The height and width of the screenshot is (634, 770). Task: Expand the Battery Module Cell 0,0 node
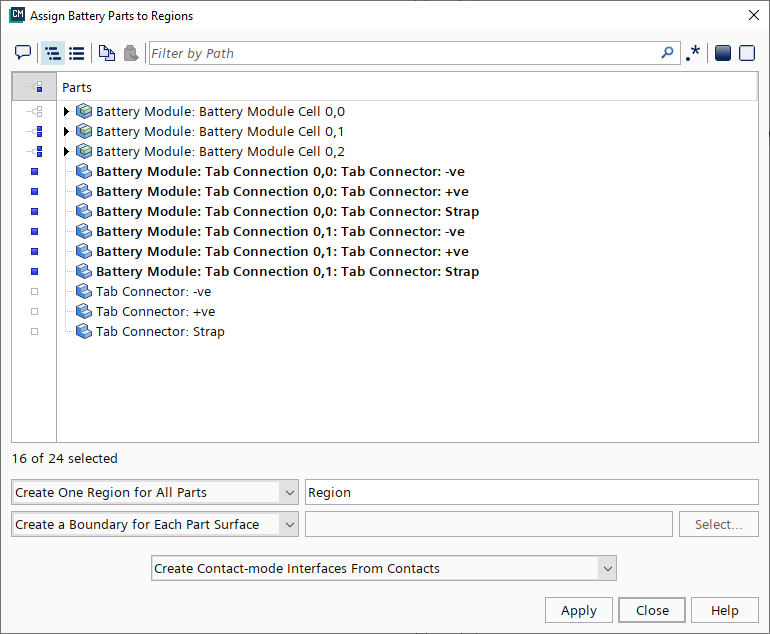pos(67,112)
